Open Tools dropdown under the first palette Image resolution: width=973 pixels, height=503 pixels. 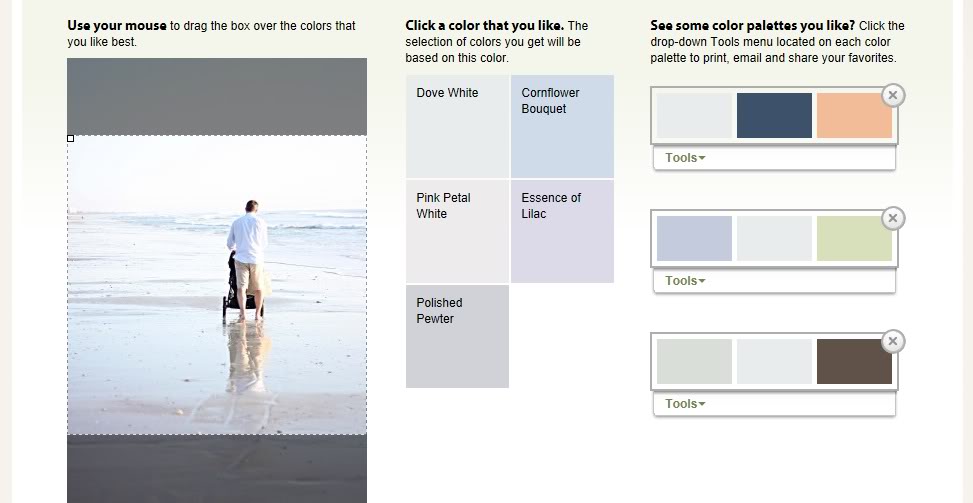(685, 158)
